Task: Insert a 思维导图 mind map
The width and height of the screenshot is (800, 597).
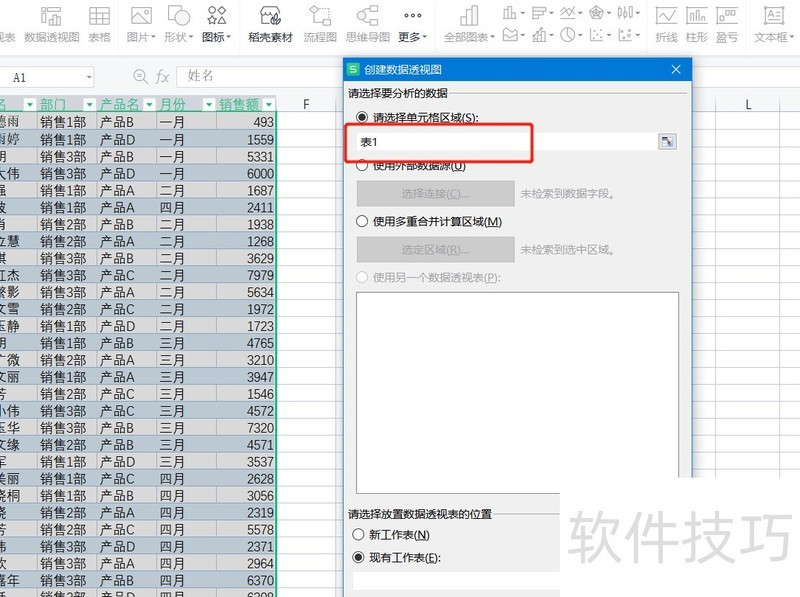Action: coord(367,24)
